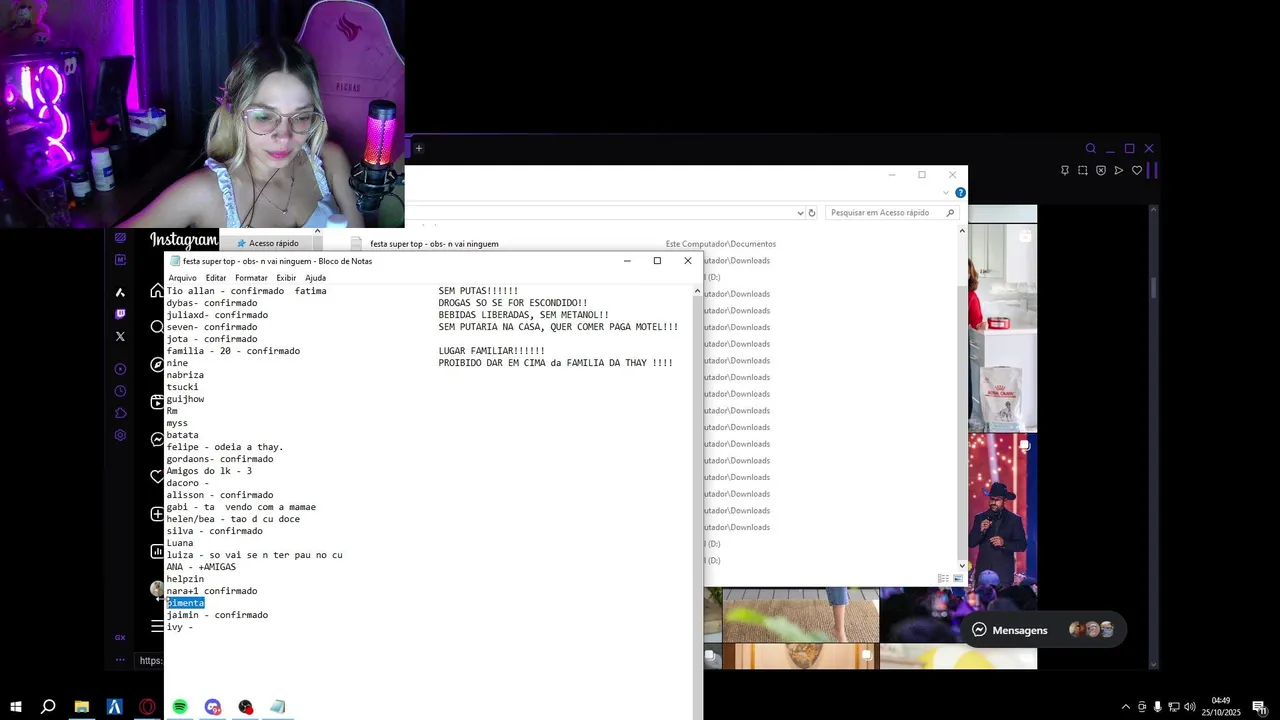The width and height of the screenshot is (1280, 720).
Task: Open Instagram Messages heart notifications icon
Action: click(157, 477)
